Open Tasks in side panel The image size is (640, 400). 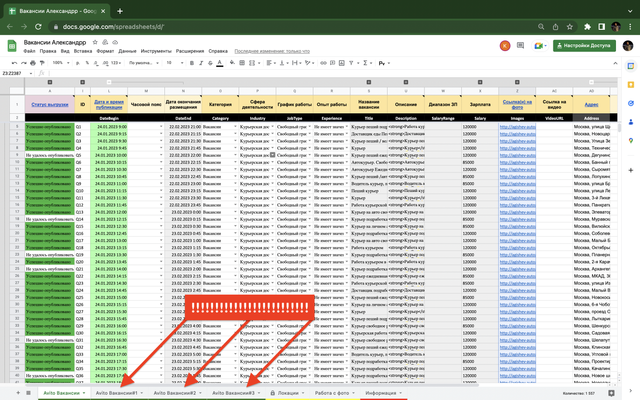click(631, 103)
